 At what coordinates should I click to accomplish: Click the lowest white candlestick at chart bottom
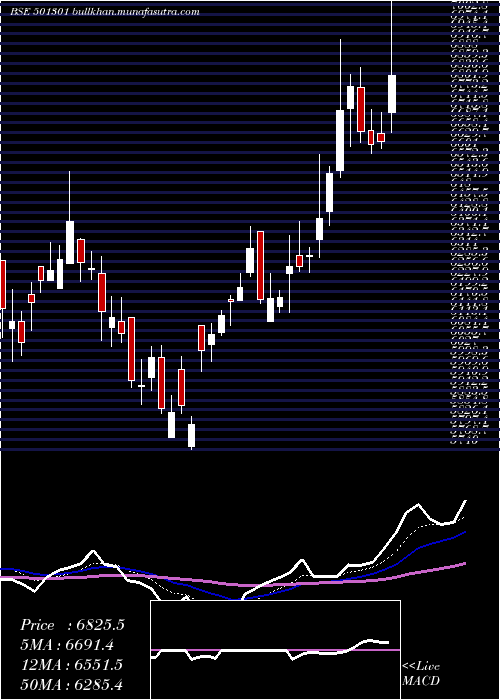192,435
